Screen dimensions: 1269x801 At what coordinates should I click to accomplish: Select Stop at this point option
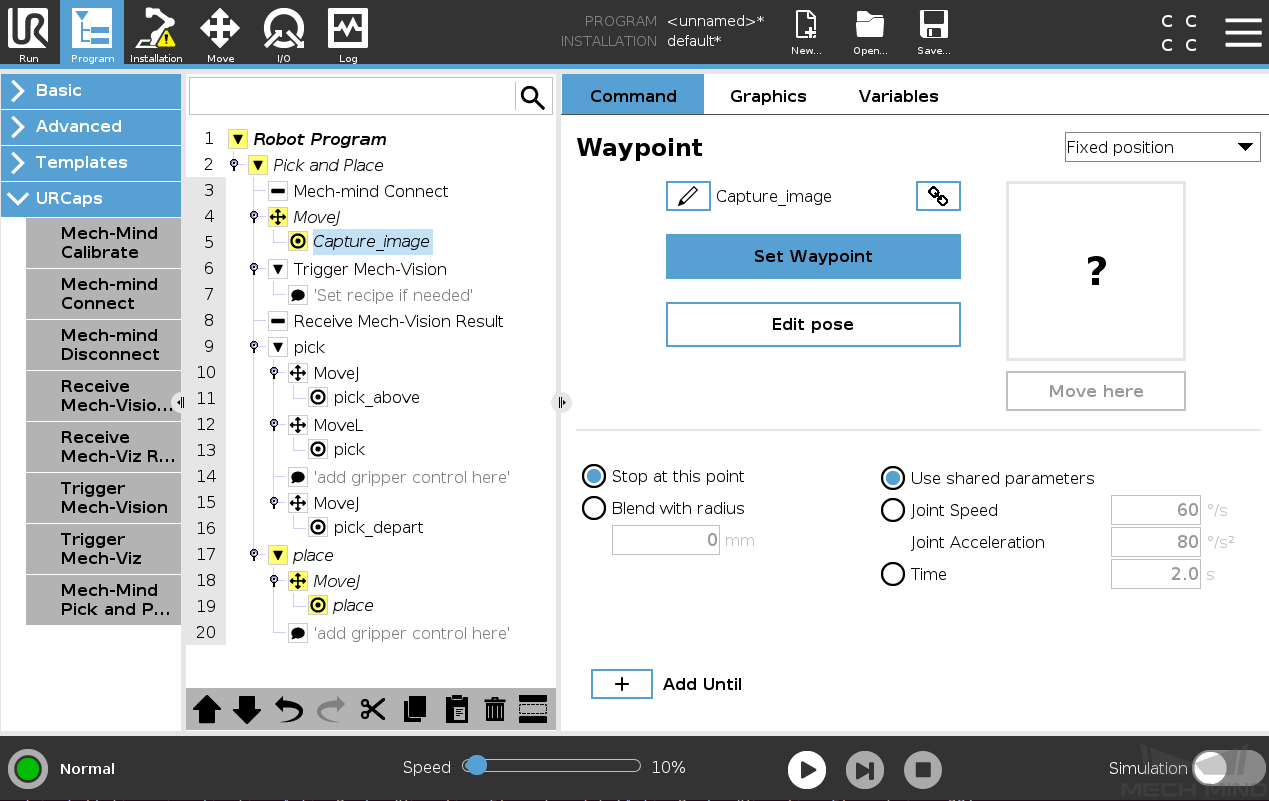594,476
